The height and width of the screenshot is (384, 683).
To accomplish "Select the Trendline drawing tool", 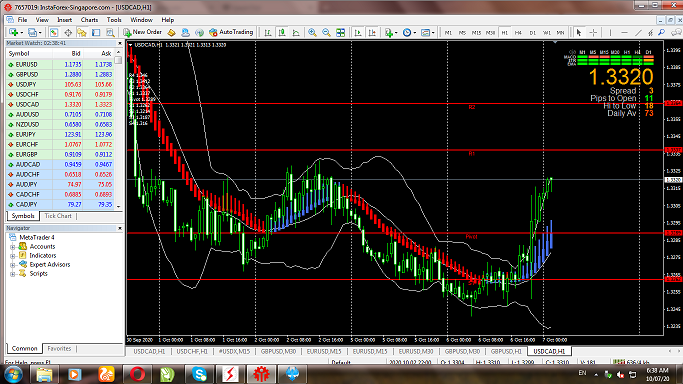I will point(638,32).
